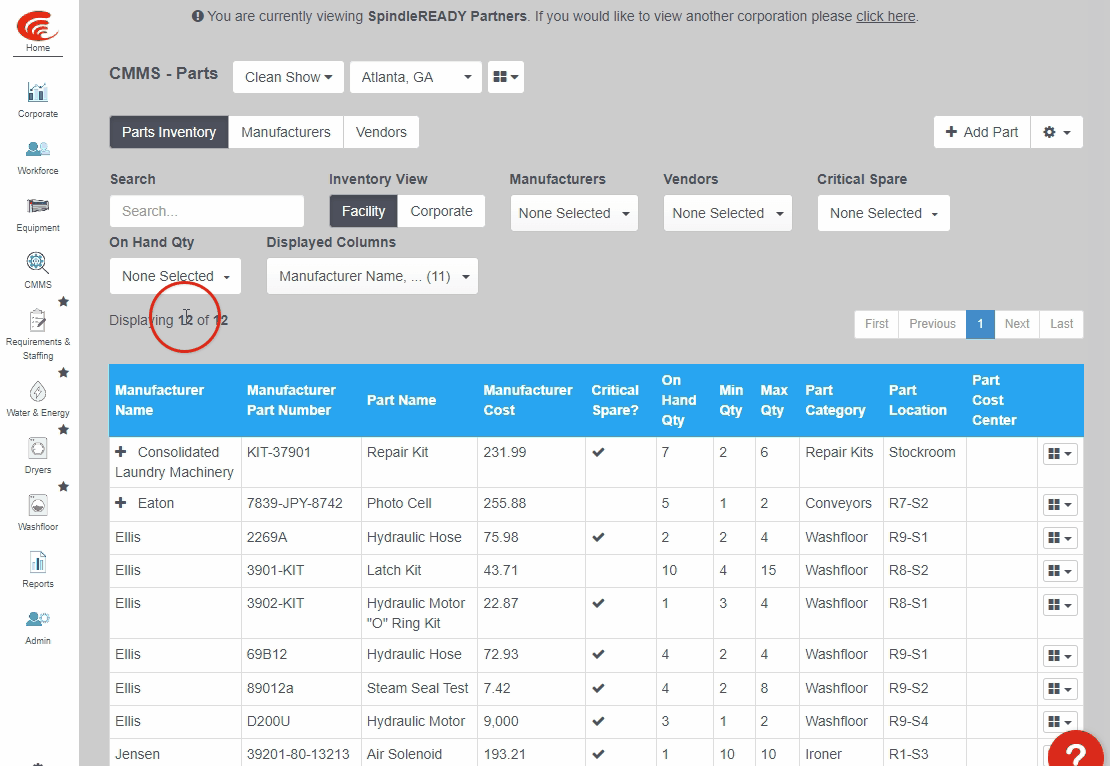
Task: Open the Clean Show dropdown
Action: (288, 76)
